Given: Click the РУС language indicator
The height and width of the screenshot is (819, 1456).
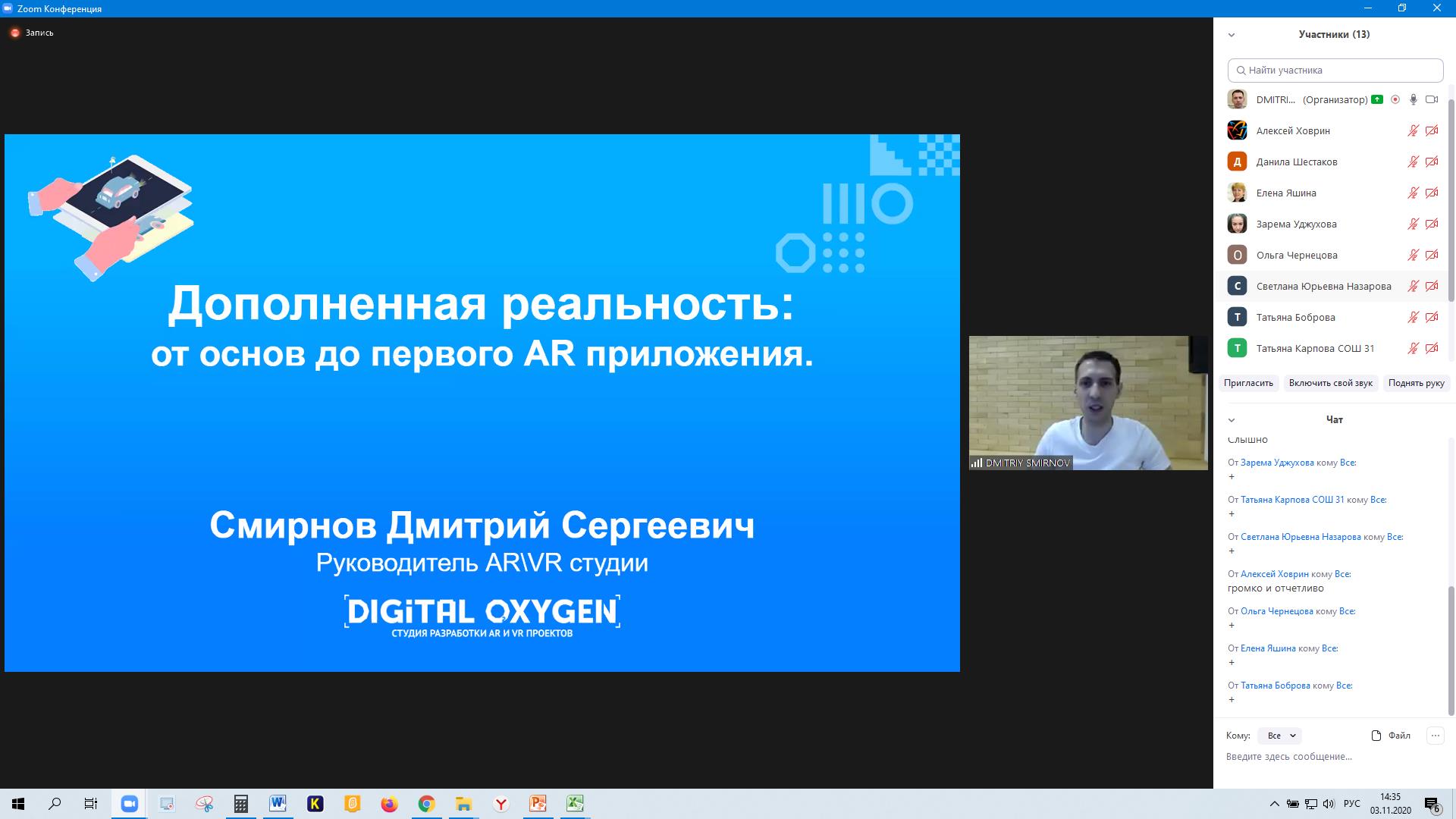Looking at the screenshot, I should point(1351,804).
